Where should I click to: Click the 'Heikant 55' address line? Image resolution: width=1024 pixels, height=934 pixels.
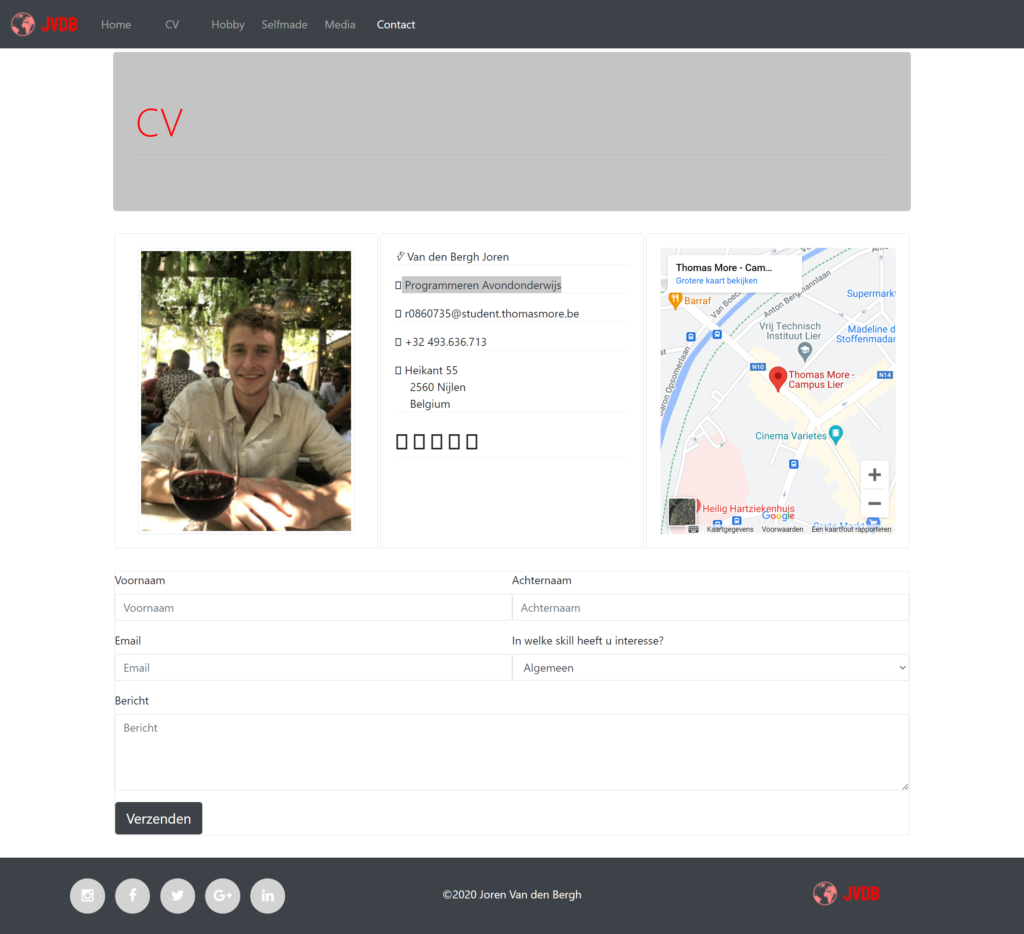coord(431,370)
